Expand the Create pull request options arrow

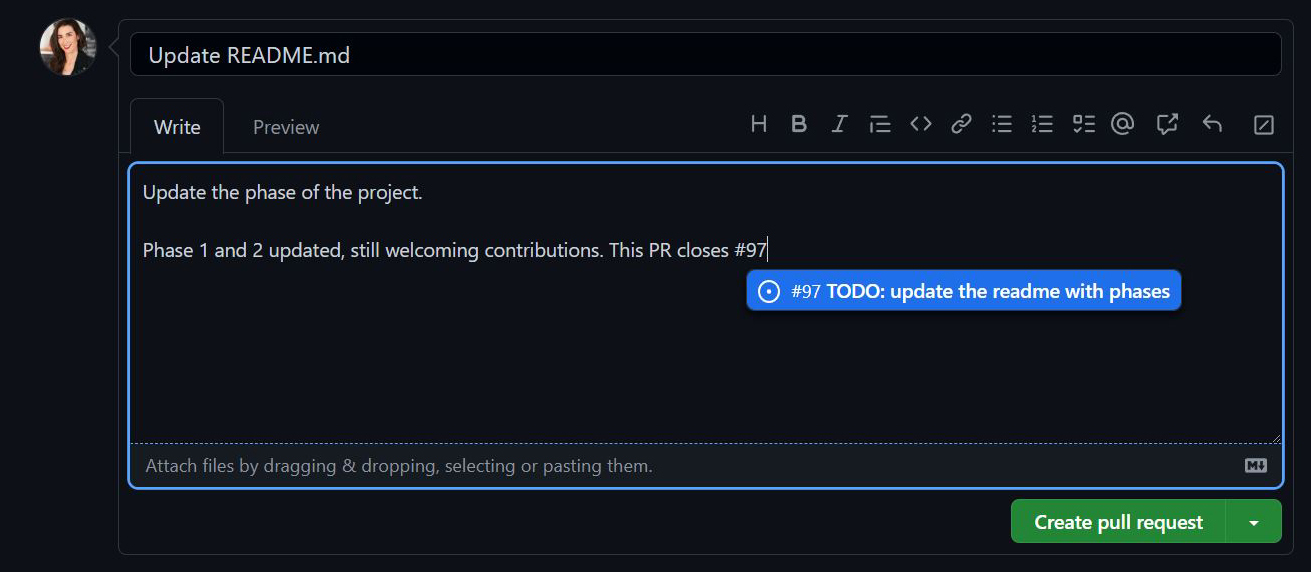pos(1253,522)
